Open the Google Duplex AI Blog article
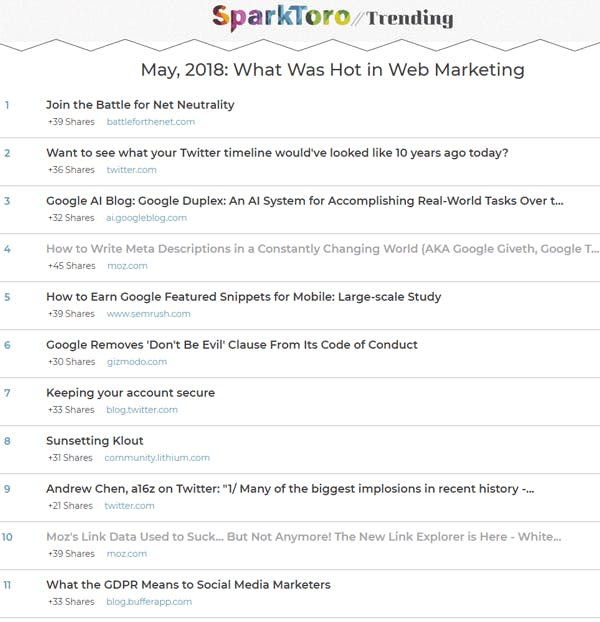This screenshot has height=622, width=600. click(305, 201)
